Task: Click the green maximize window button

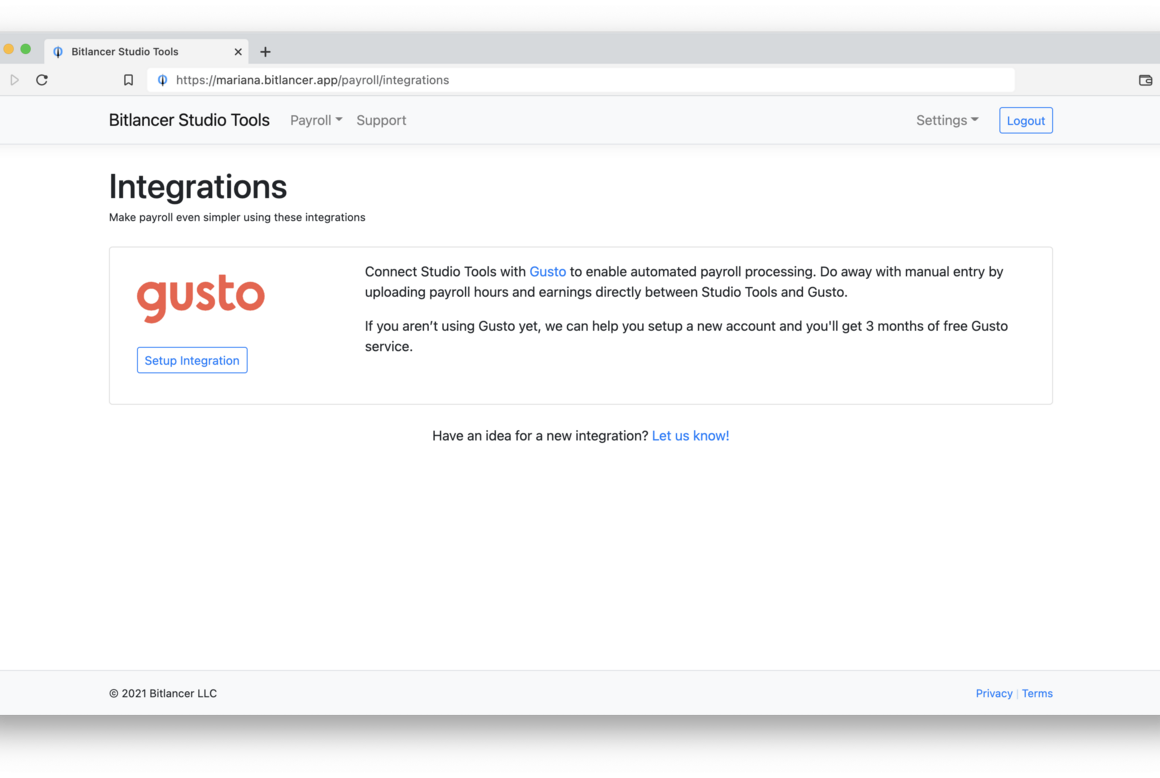Action: (26, 49)
